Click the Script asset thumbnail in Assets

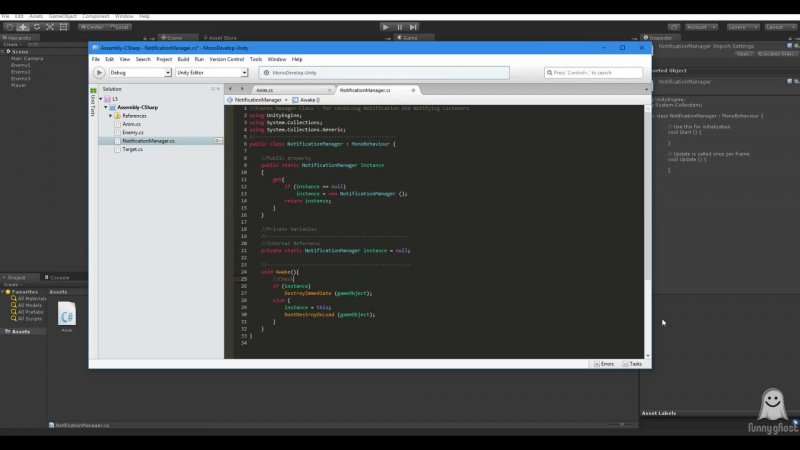[x=67, y=314]
